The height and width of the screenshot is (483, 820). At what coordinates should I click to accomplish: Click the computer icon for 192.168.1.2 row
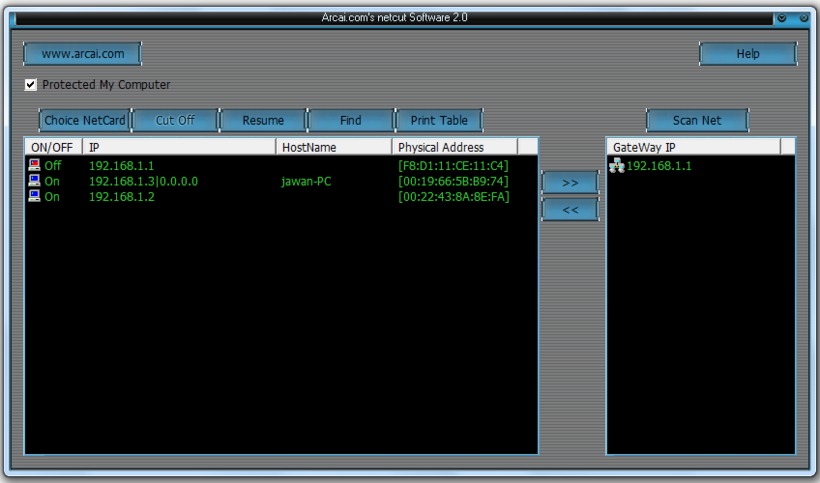tap(34, 196)
